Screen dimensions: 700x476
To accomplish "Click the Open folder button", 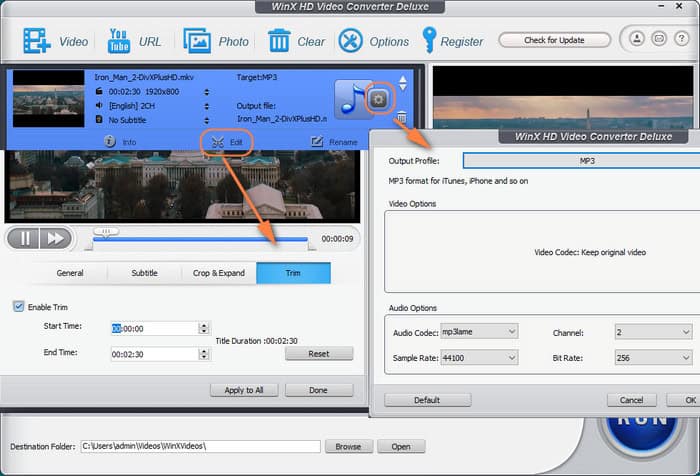I will (x=401, y=446).
